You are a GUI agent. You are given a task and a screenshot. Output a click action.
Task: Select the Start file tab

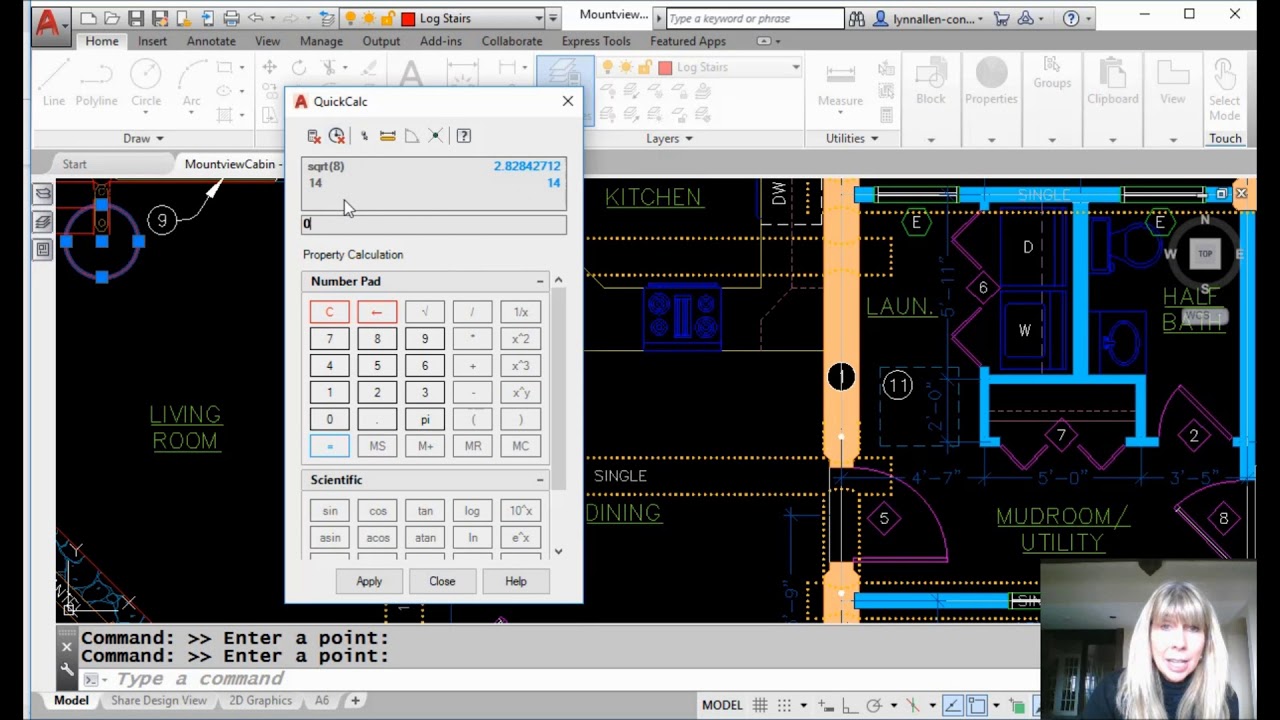[74, 164]
